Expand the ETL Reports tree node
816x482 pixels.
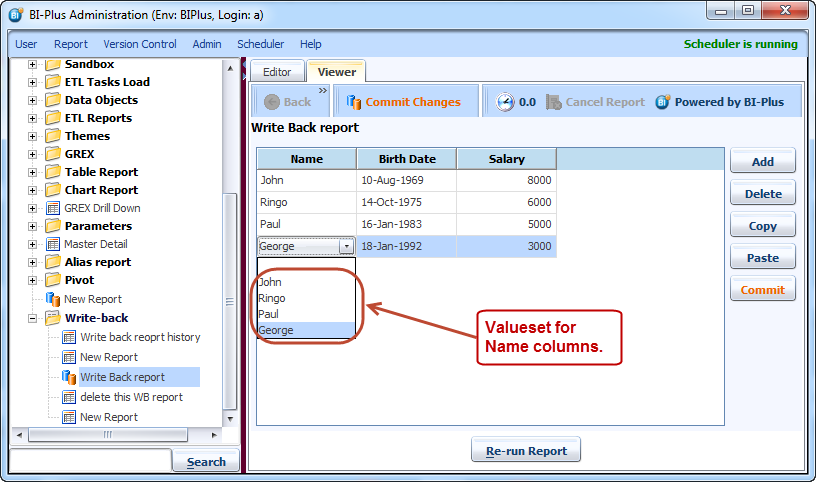click(x=32, y=118)
